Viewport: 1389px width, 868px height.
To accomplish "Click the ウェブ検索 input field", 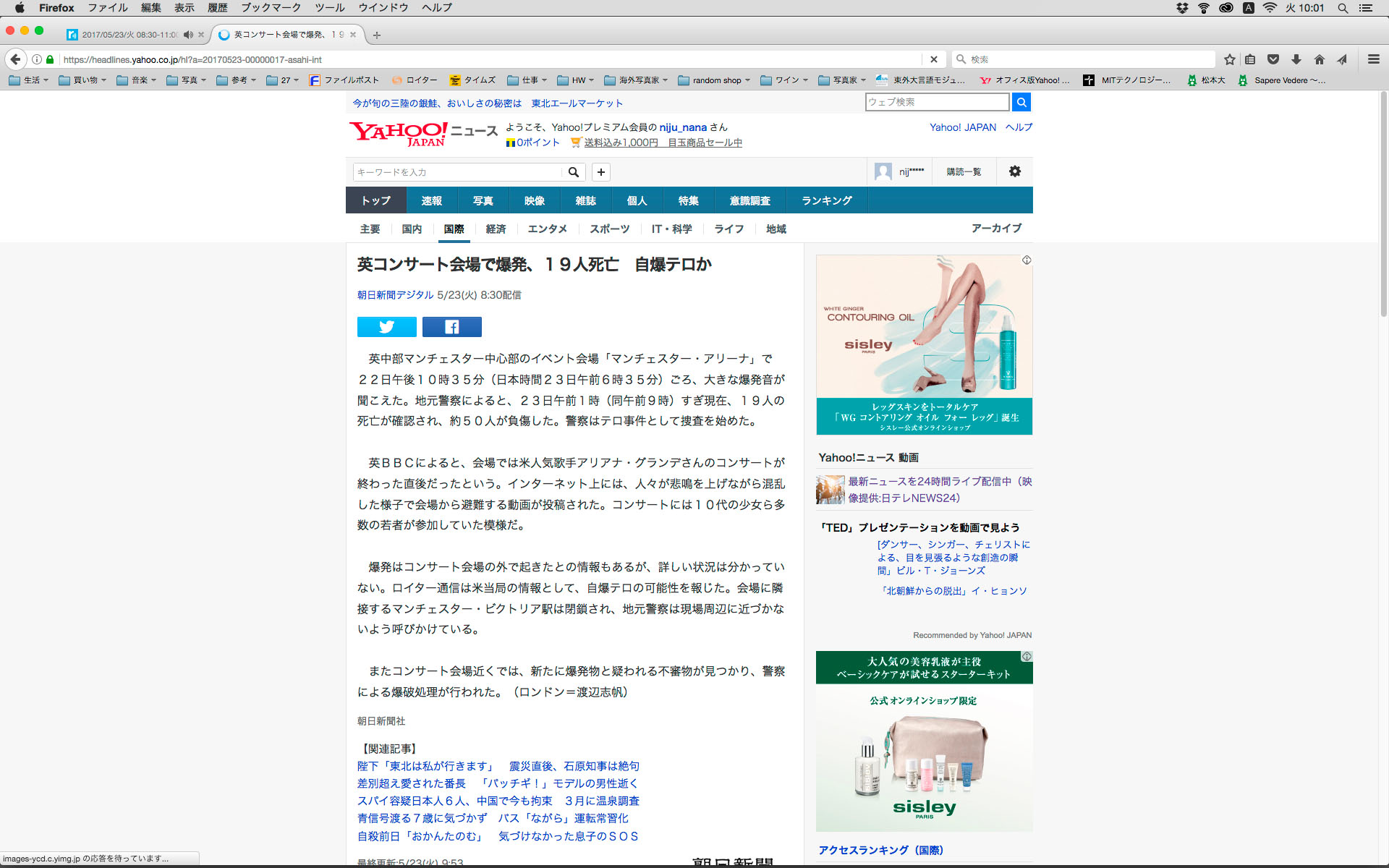I will [x=936, y=102].
